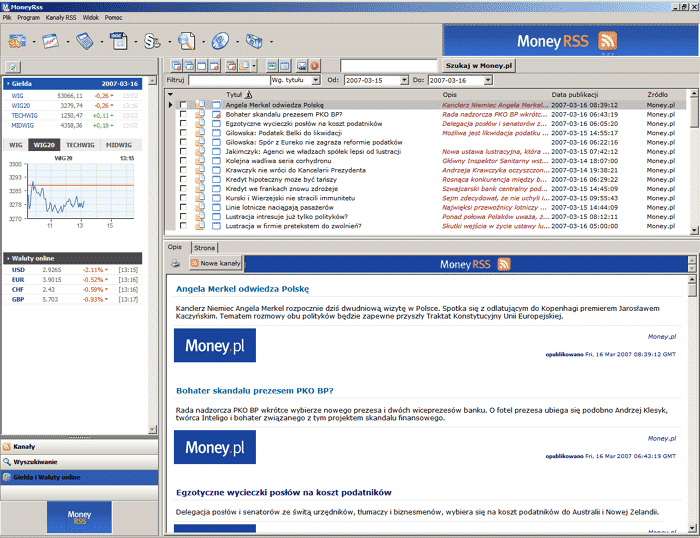Click window icon in Bohater skandalu row
The width and height of the screenshot is (700, 538).
(217, 114)
